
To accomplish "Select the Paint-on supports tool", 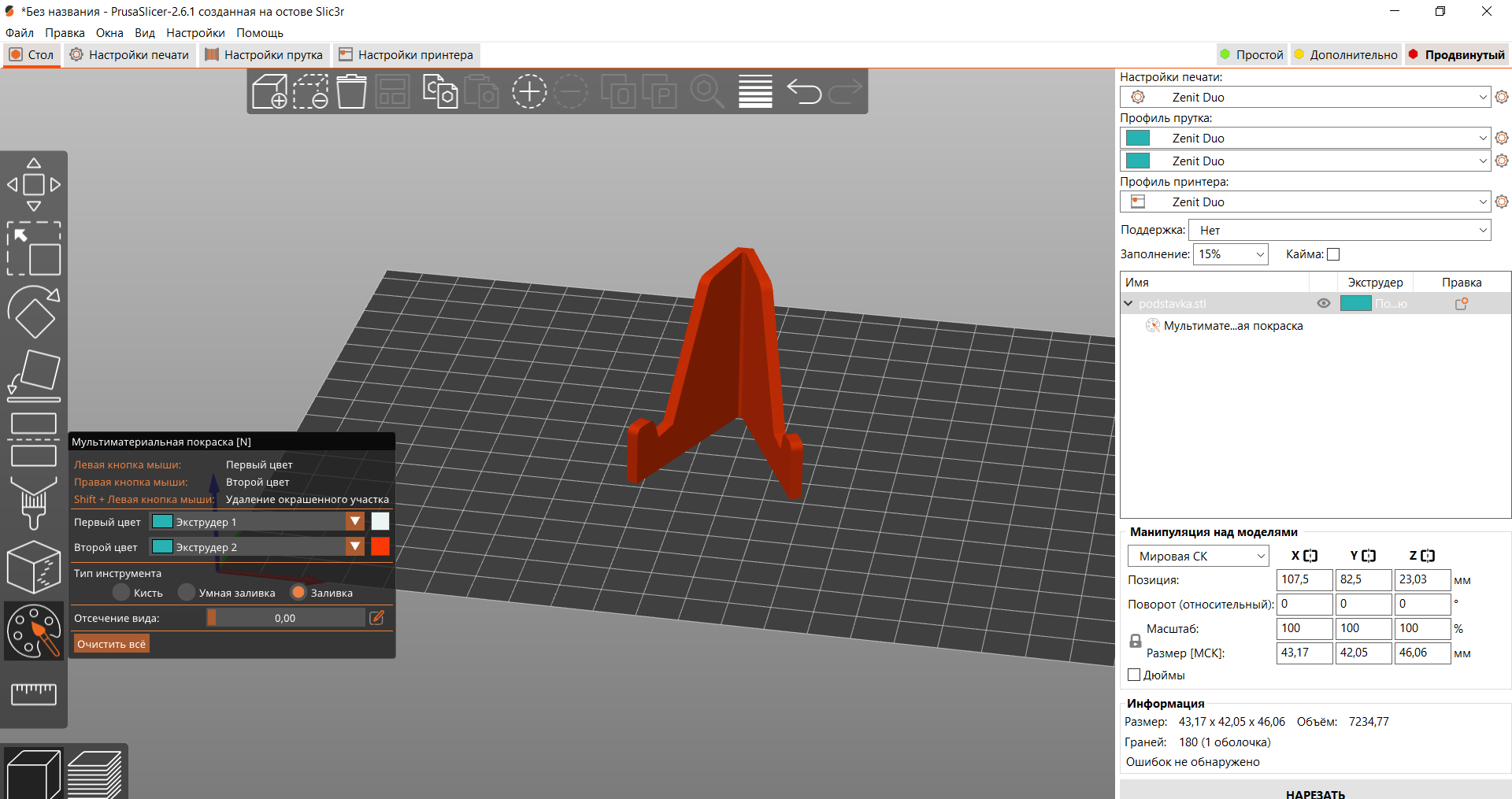I will 34,503.
